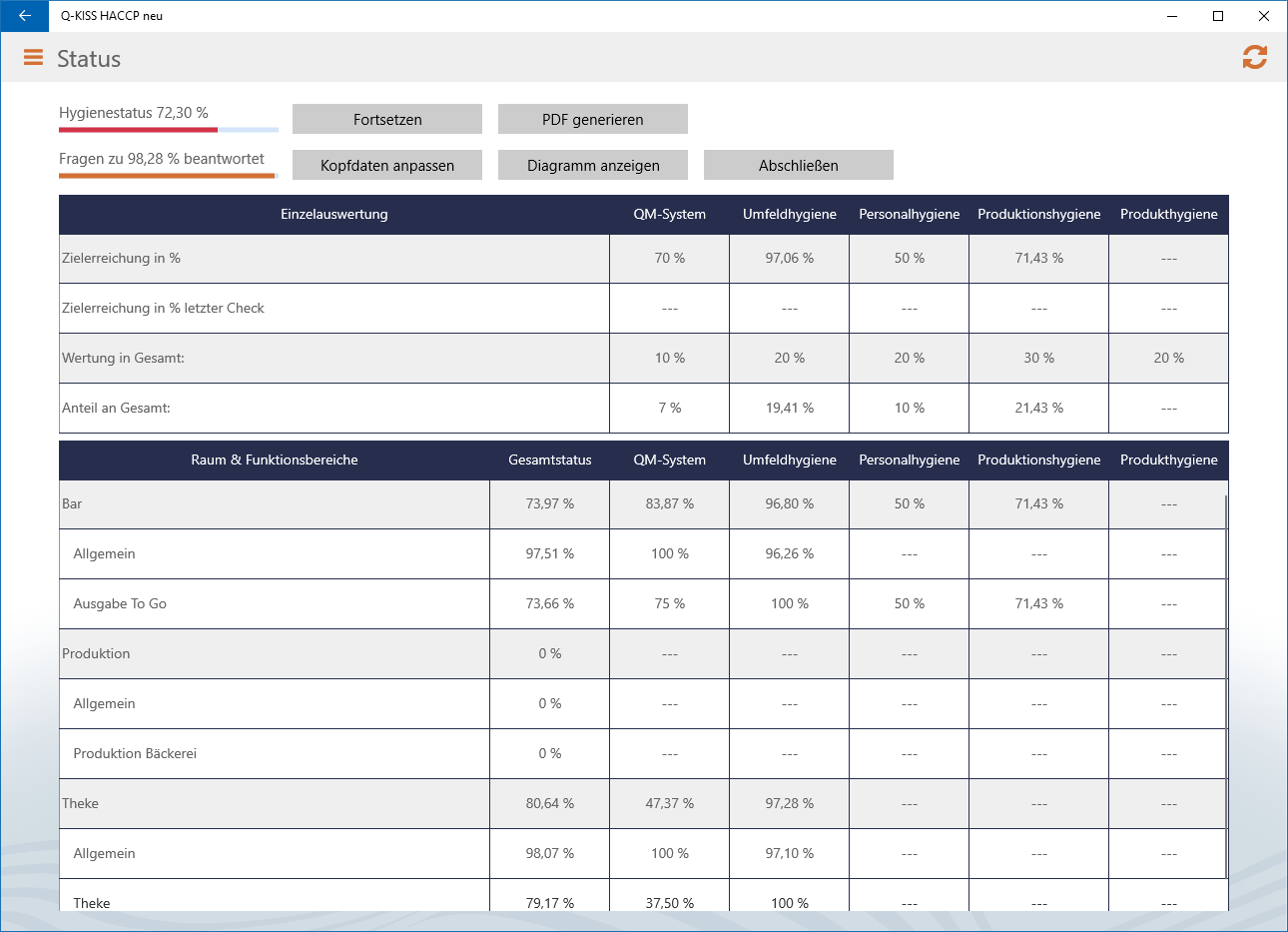Click the 73,66 % Gesamtstatus cell
Screen dimensions: 1288x932
point(550,603)
